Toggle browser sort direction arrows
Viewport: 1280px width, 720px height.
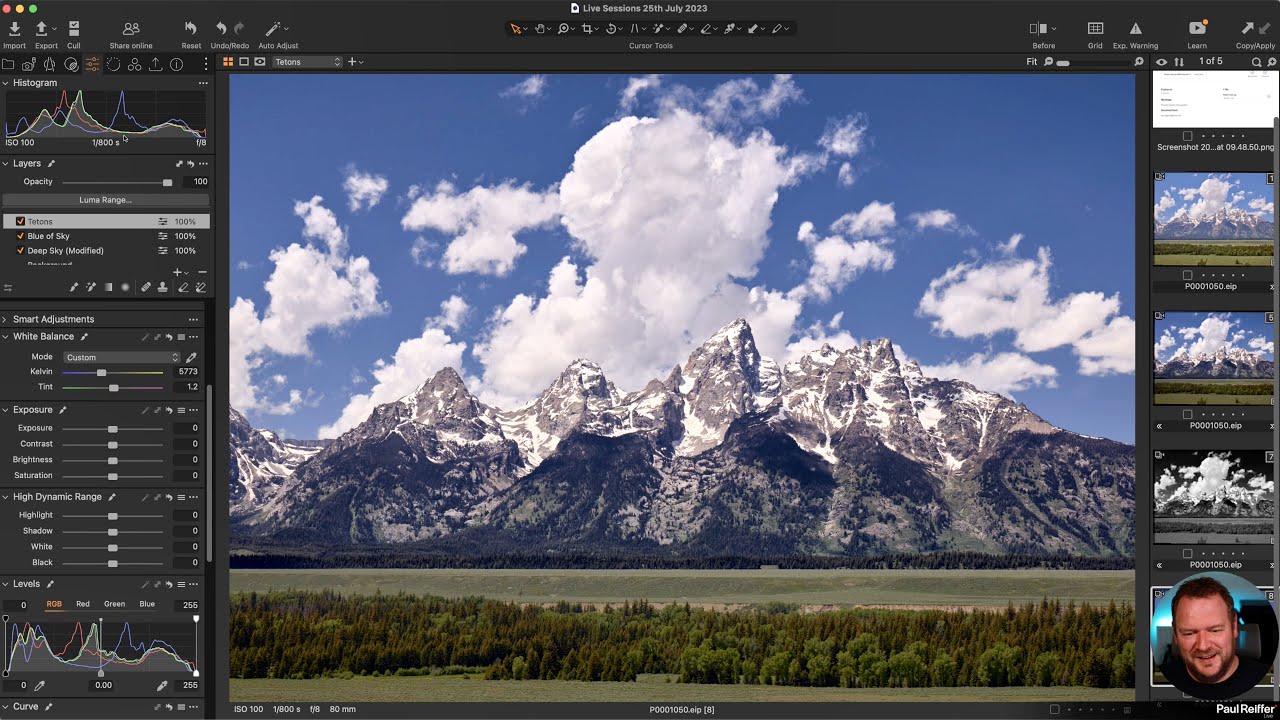1179,62
